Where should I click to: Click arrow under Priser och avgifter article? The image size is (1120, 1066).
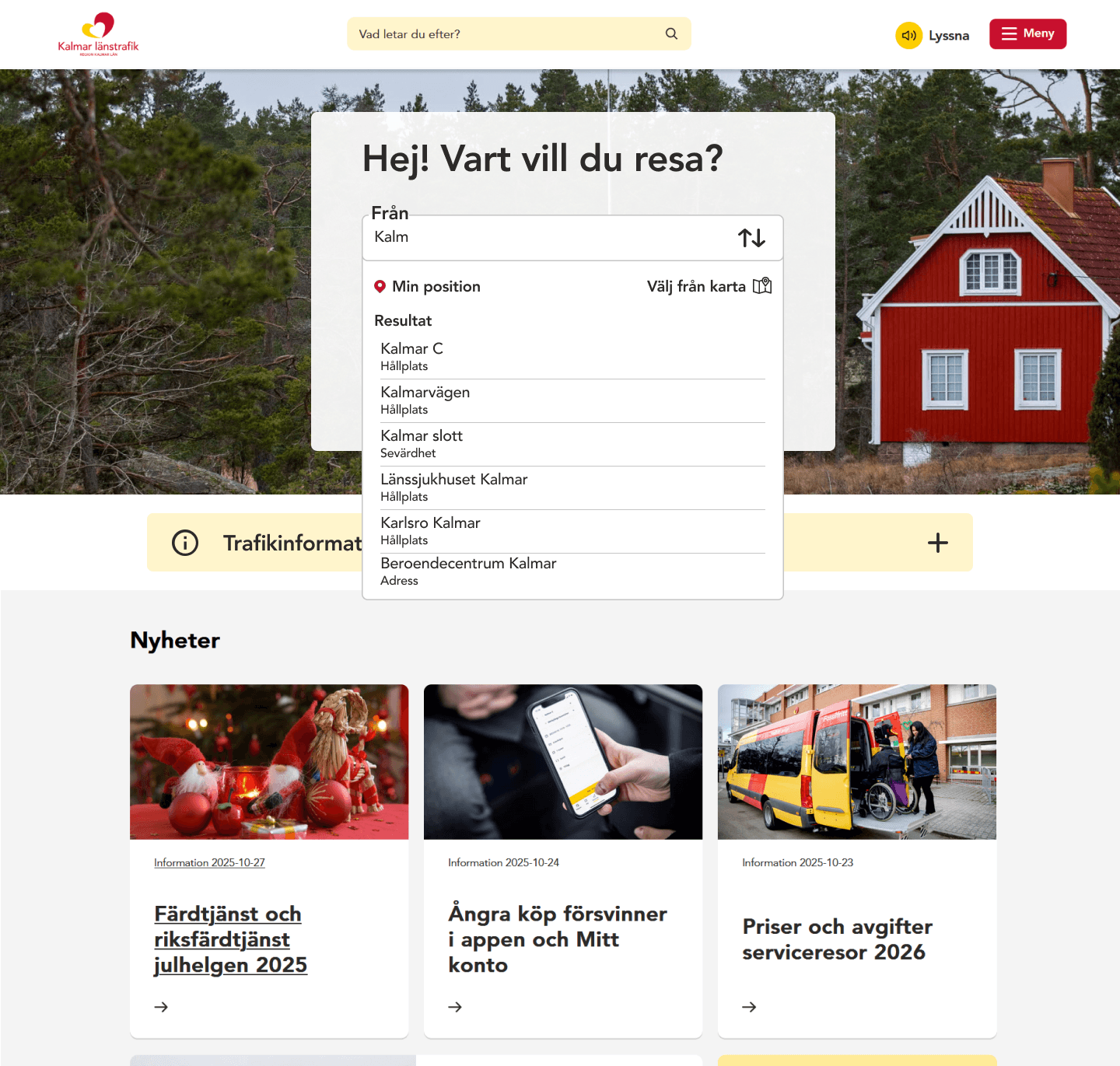coord(749,1007)
